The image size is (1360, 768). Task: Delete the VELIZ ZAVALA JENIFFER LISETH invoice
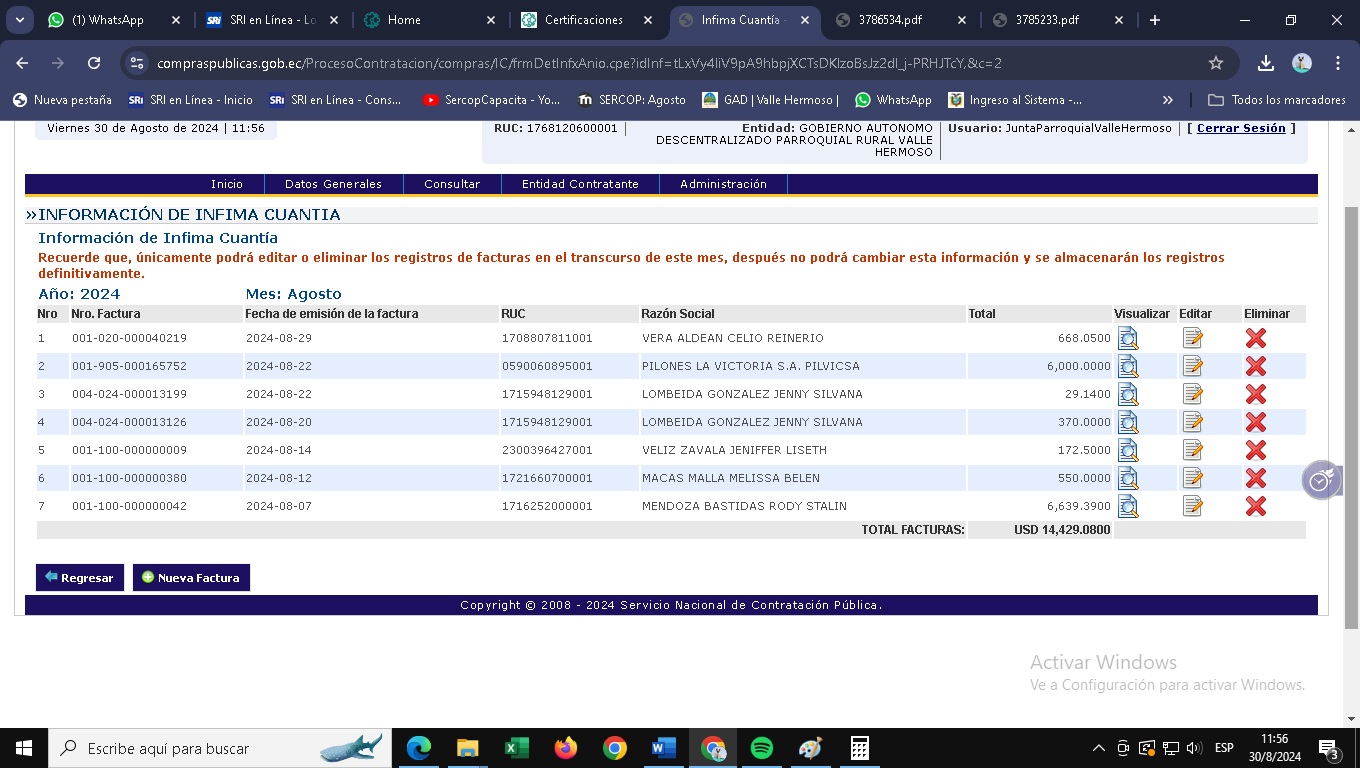pyautogui.click(x=1256, y=450)
